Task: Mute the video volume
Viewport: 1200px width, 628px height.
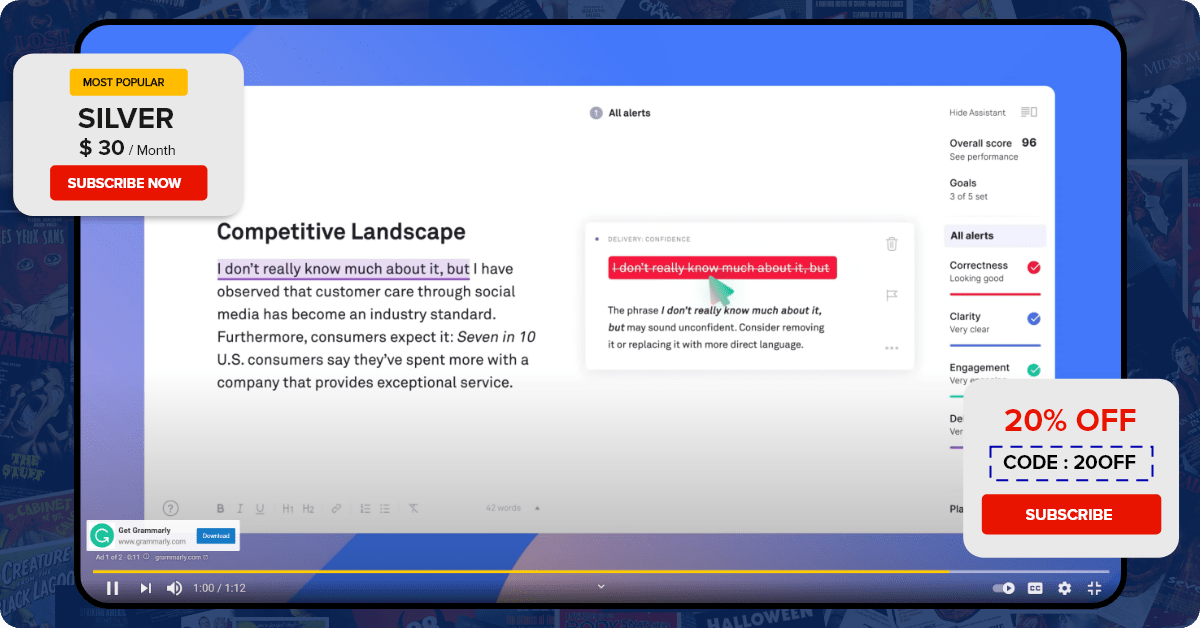Action: click(174, 588)
